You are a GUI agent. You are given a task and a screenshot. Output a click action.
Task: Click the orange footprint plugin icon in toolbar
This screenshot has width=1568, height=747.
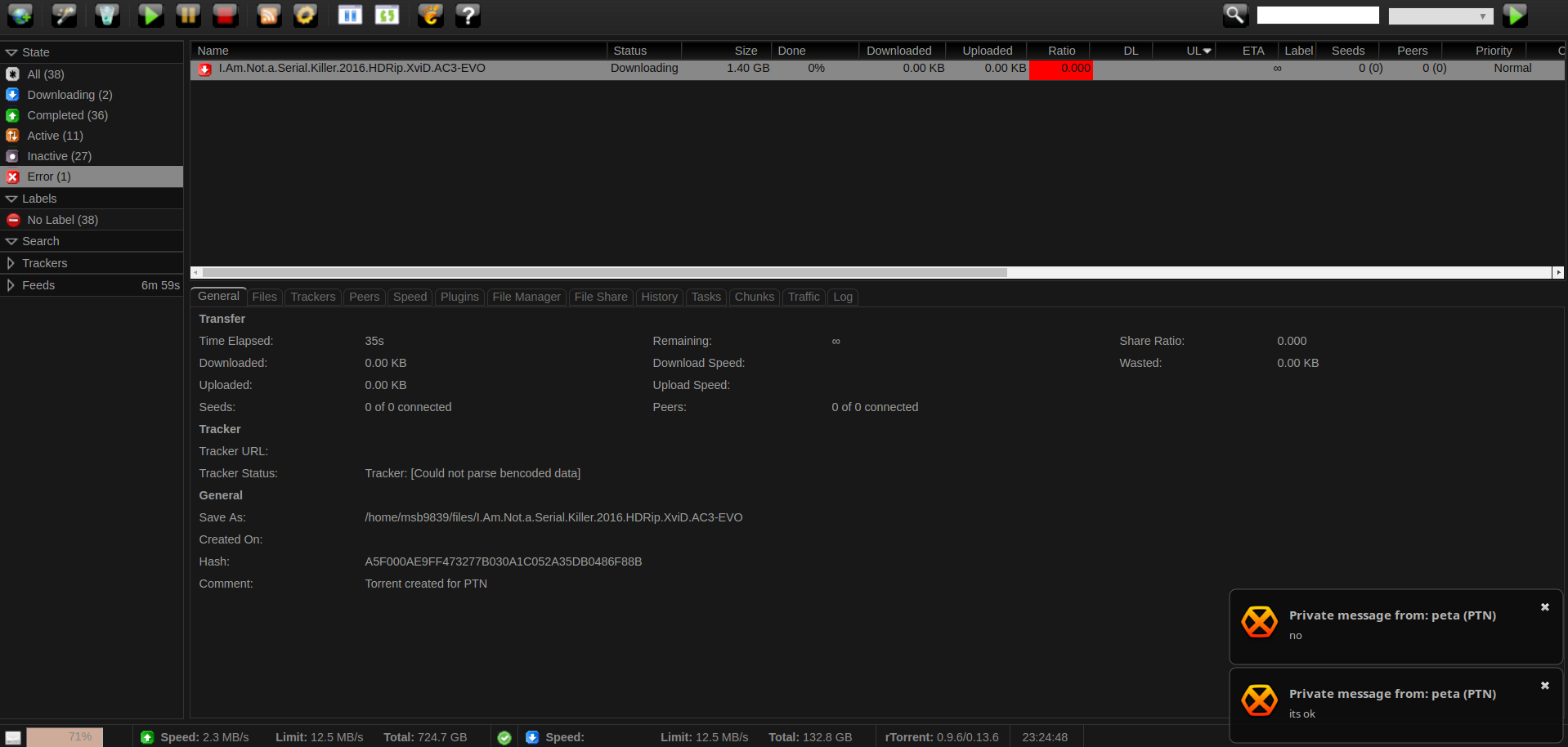[x=431, y=15]
